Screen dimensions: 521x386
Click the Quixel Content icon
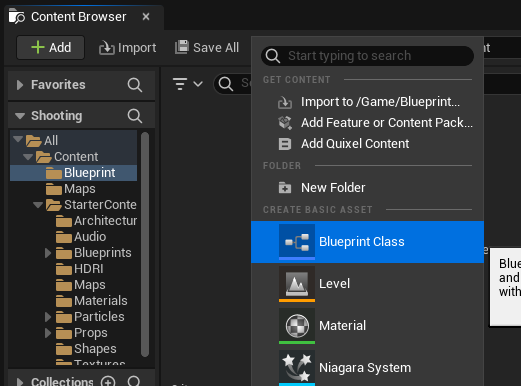[285, 144]
